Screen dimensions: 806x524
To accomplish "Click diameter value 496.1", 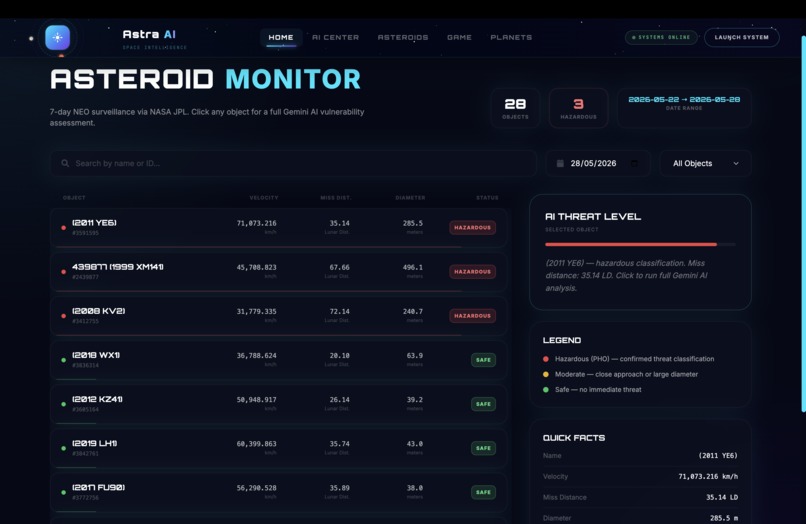I will tap(413, 267).
